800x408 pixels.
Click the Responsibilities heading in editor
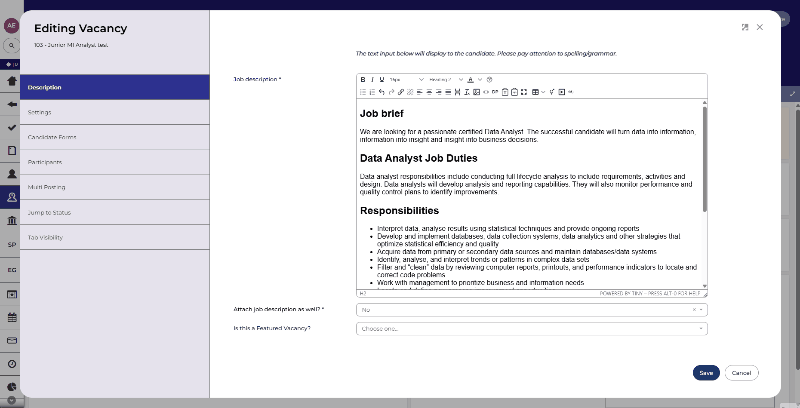click(x=399, y=211)
